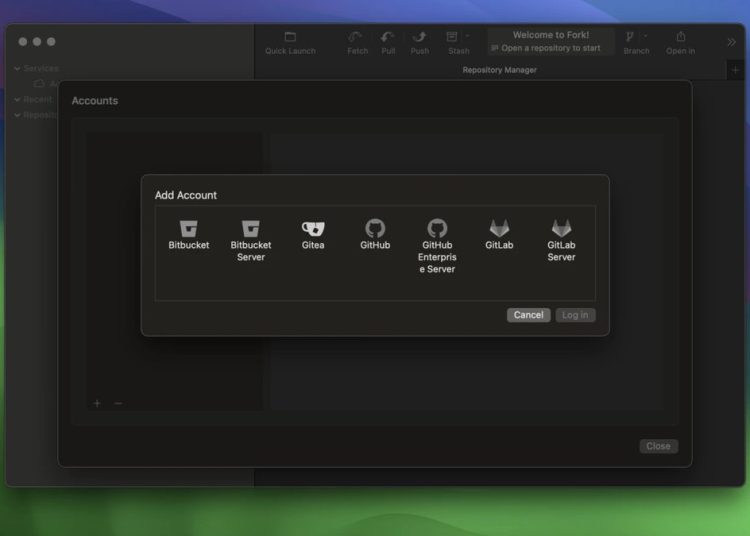
Task: Select GitHub Enterprise Server option
Action: tap(437, 246)
